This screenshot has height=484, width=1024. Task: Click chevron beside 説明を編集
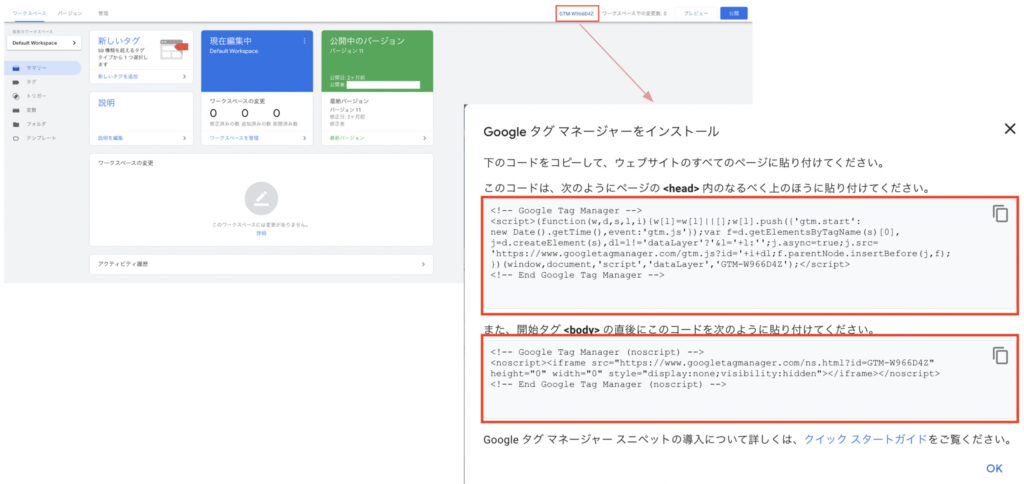tap(184, 138)
